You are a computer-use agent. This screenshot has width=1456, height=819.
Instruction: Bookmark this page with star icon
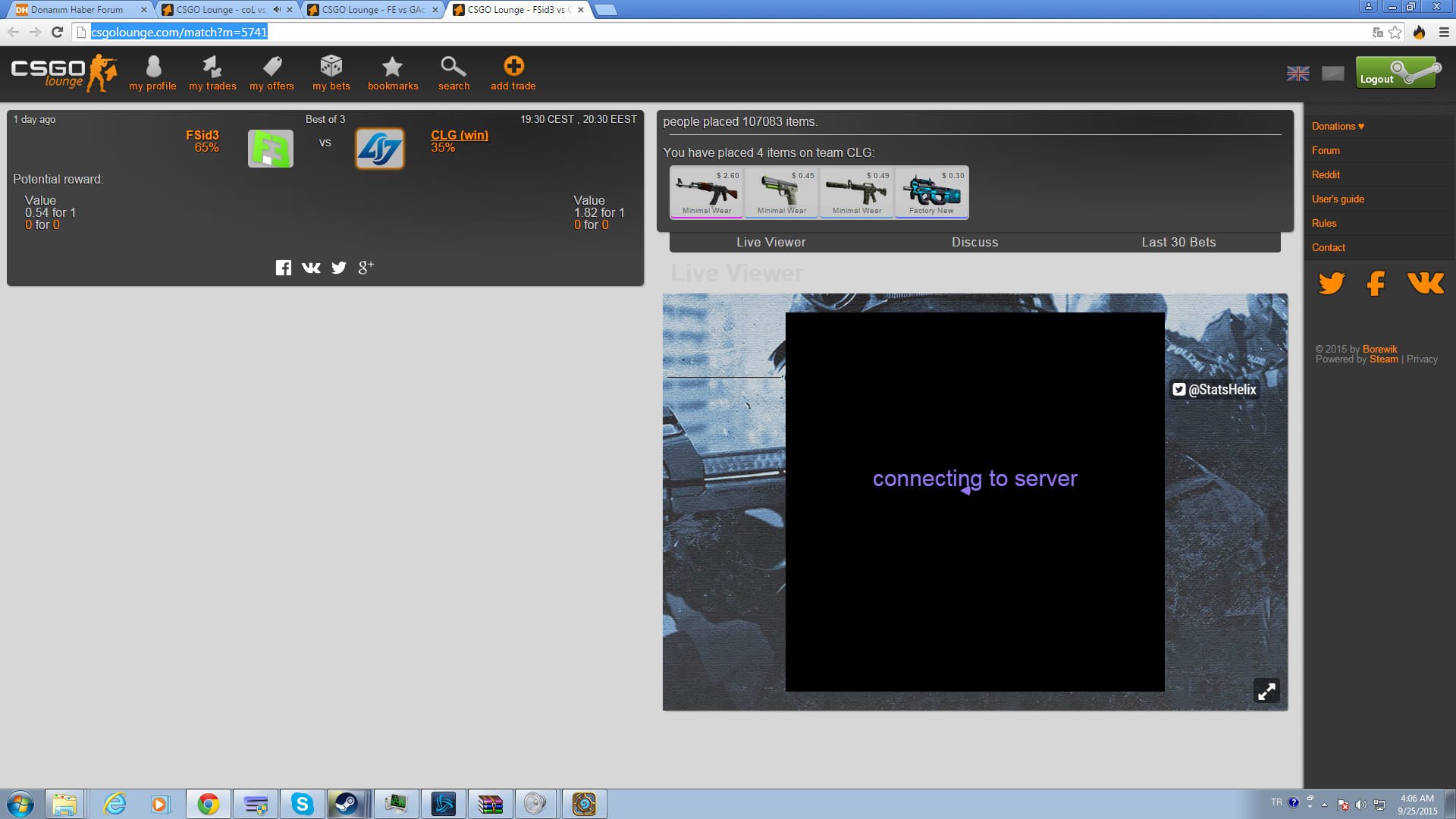pyautogui.click(x=1395, y=32)
